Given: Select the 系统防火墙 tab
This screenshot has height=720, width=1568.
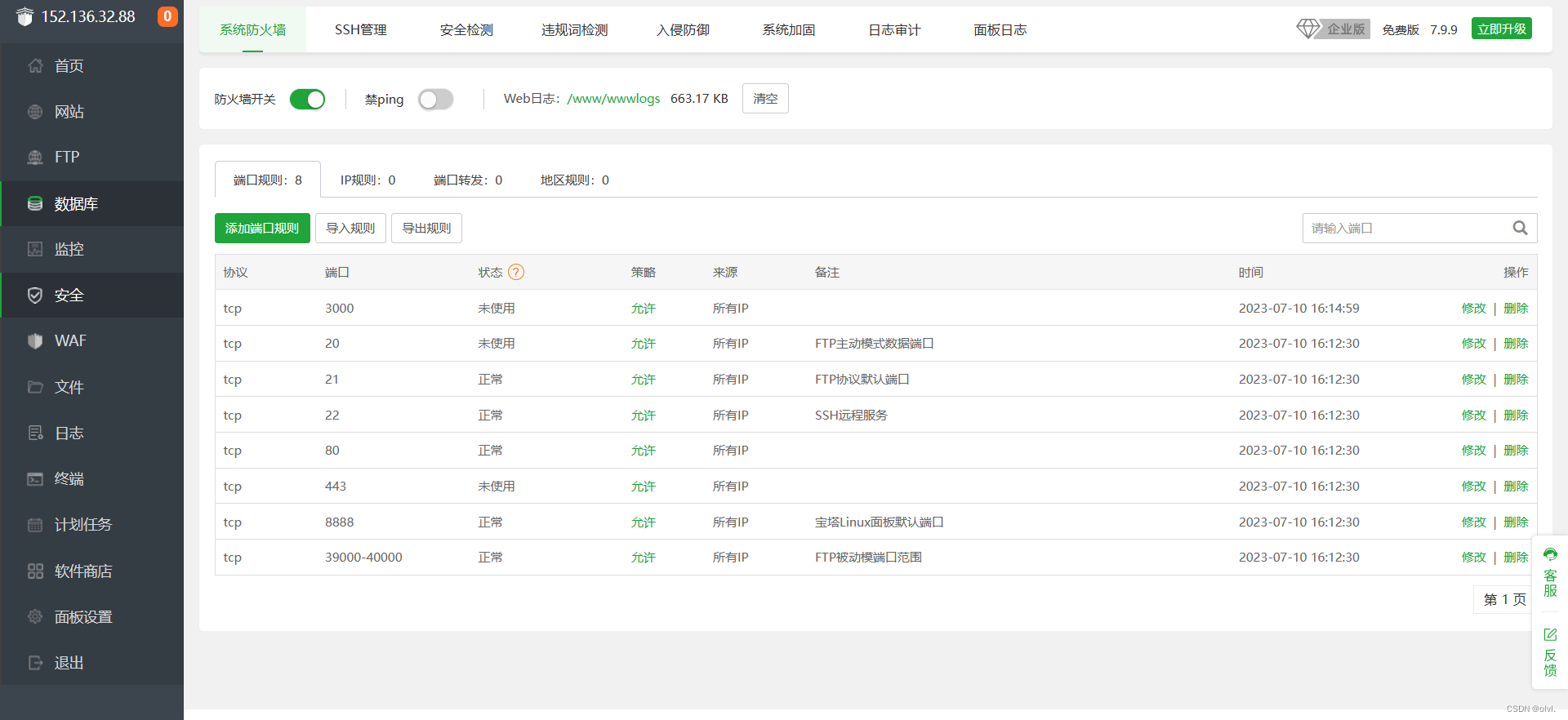Looking at the screenshot, I should click(x=253, y=29).
